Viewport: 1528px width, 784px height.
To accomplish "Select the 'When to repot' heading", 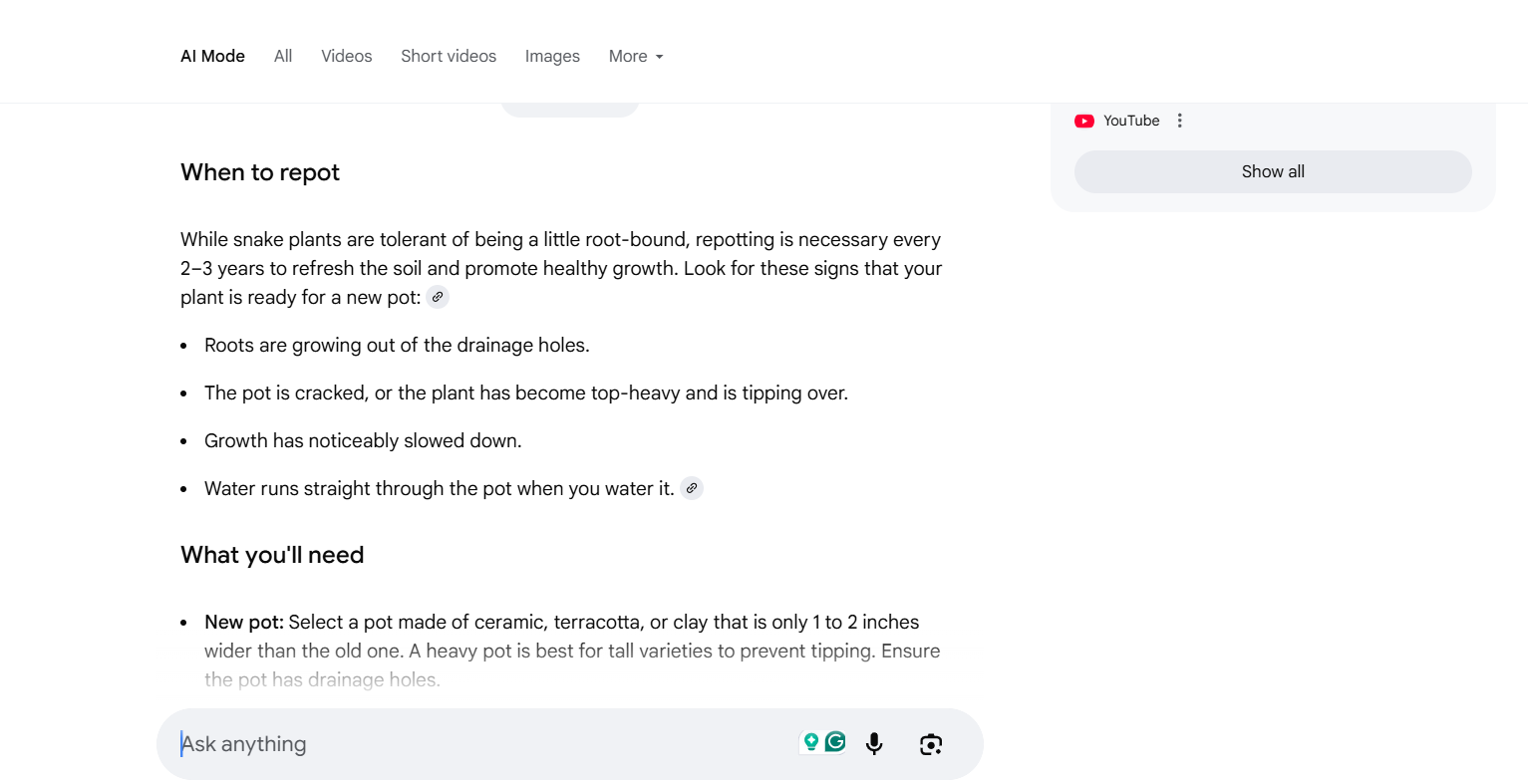I will pos(259,172).
